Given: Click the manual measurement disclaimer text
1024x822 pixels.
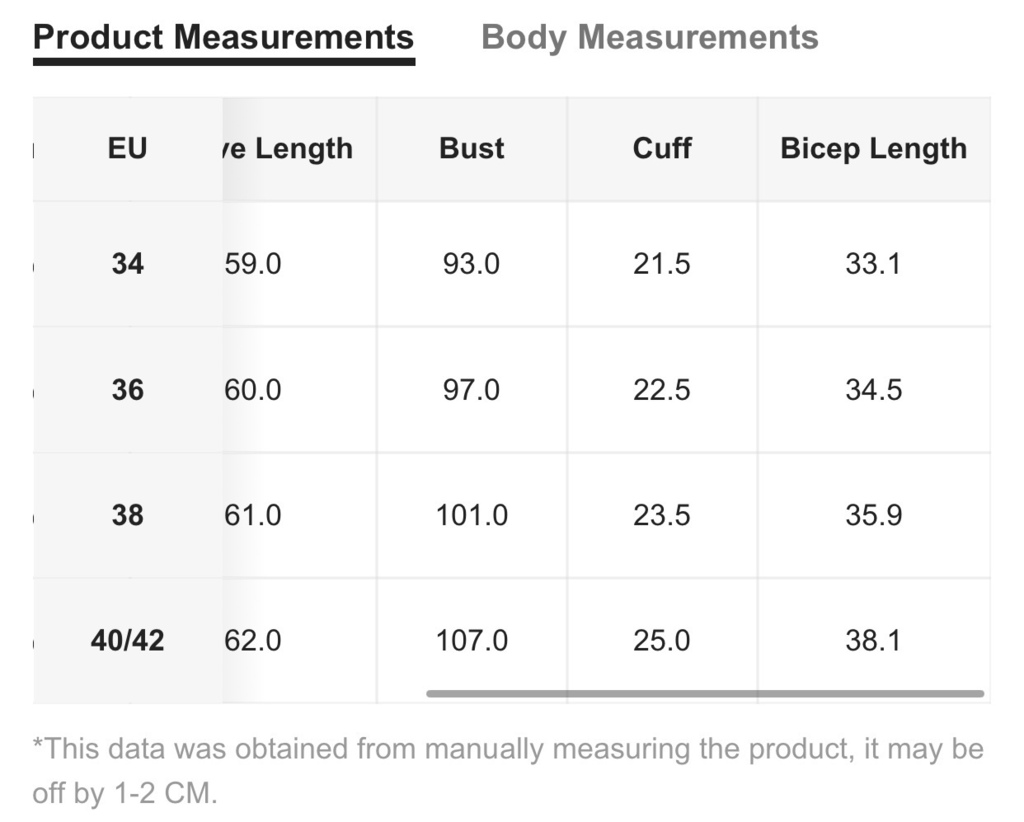Looking at the screenshot, I should pyautogui.click(x=508, y=771).
